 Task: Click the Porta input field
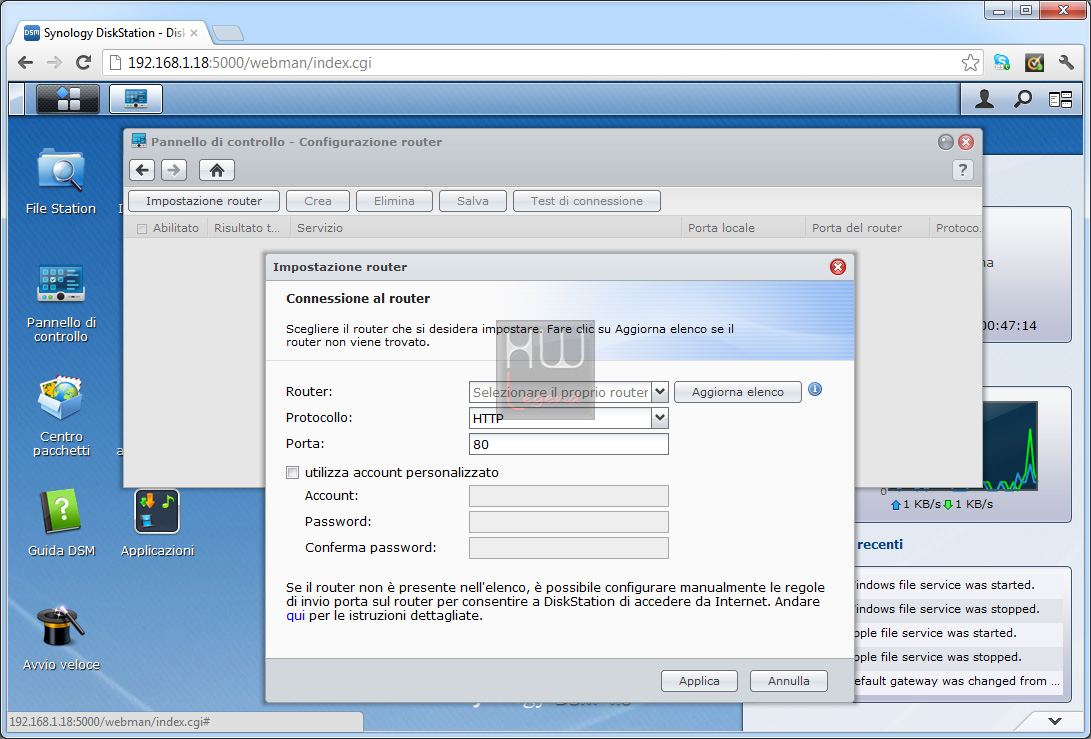pos(568,444)
